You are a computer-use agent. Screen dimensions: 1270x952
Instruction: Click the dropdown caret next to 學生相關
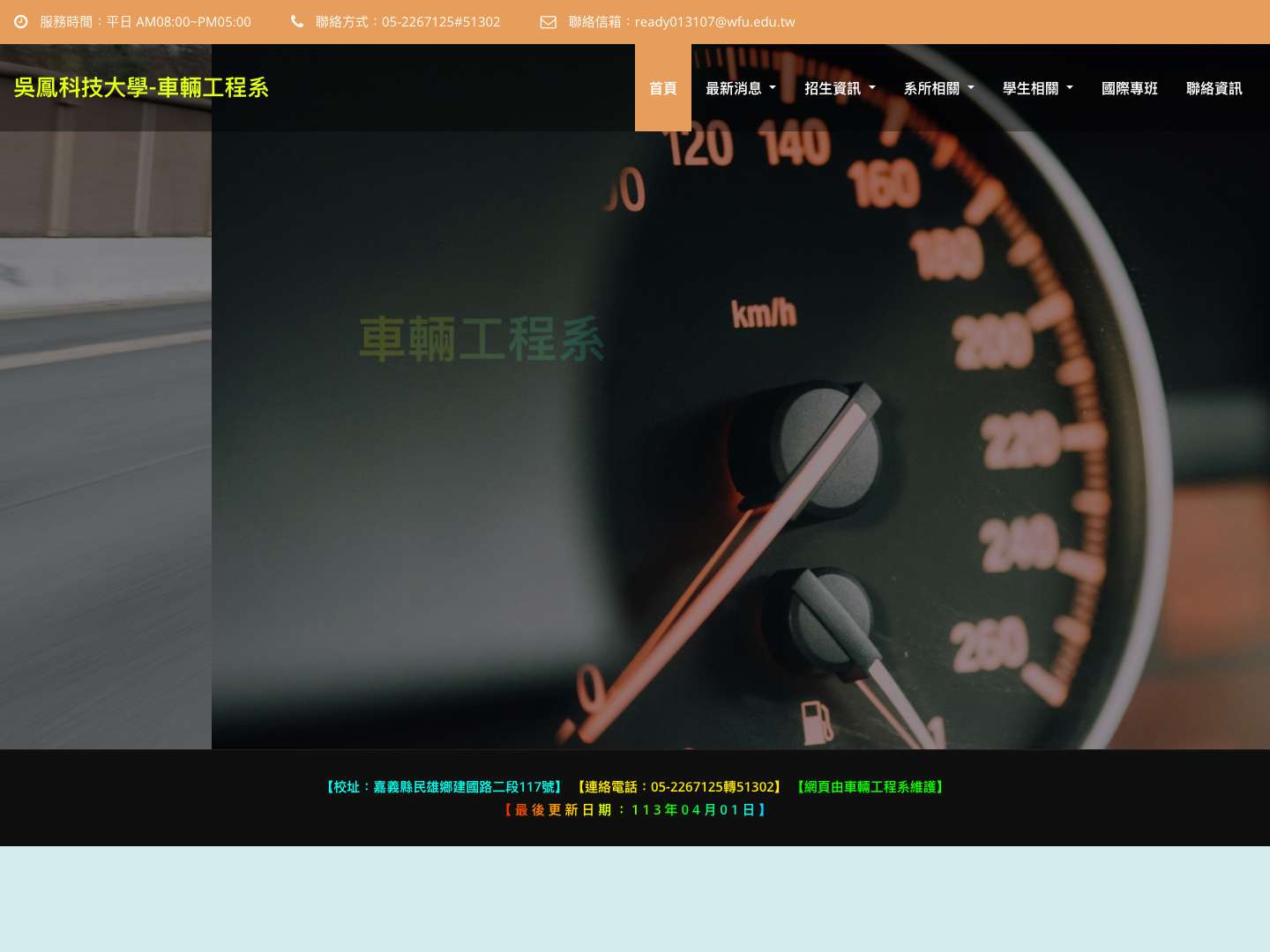(x=1069, y=87)
